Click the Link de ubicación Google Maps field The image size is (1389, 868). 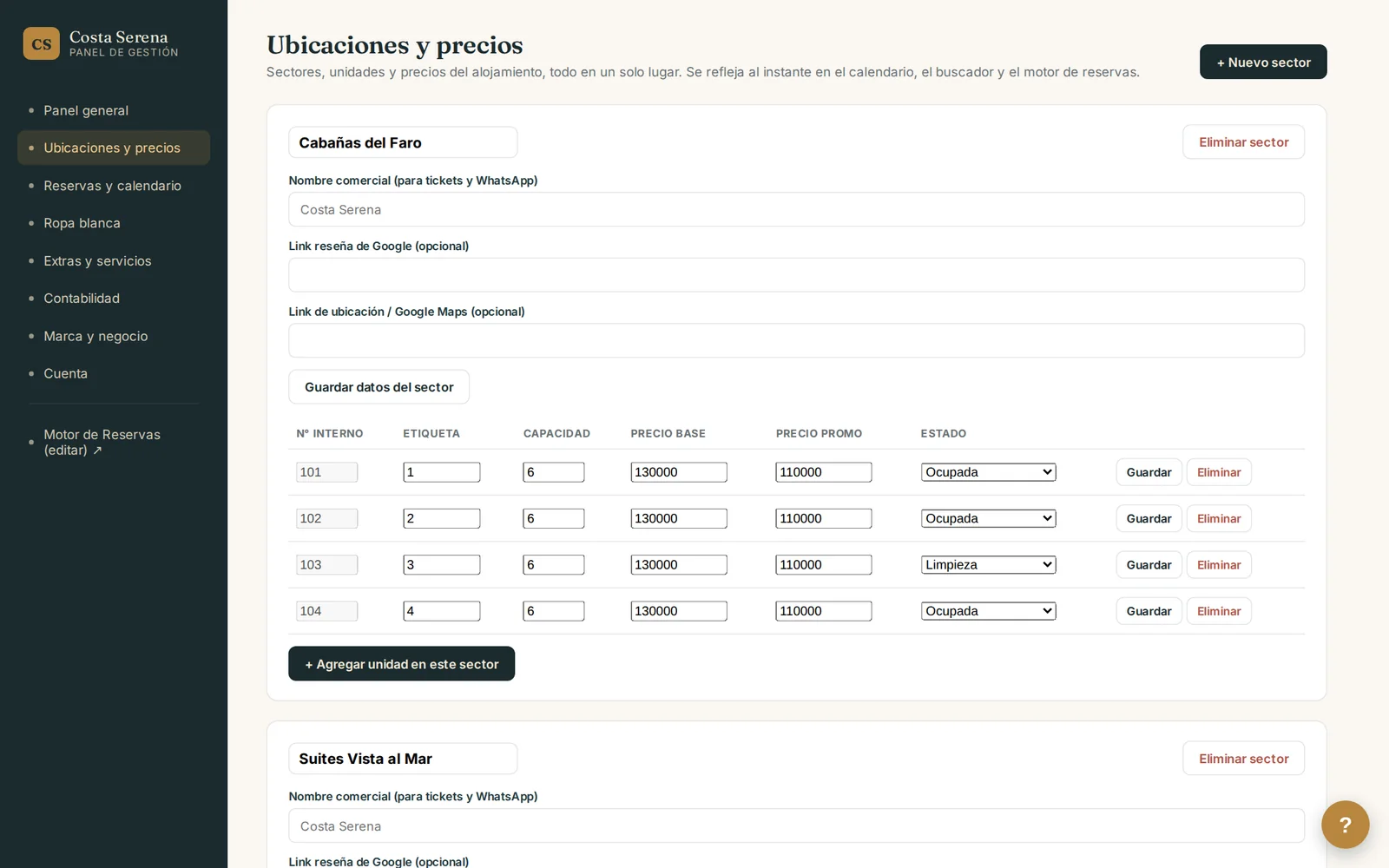click(796, 340)
